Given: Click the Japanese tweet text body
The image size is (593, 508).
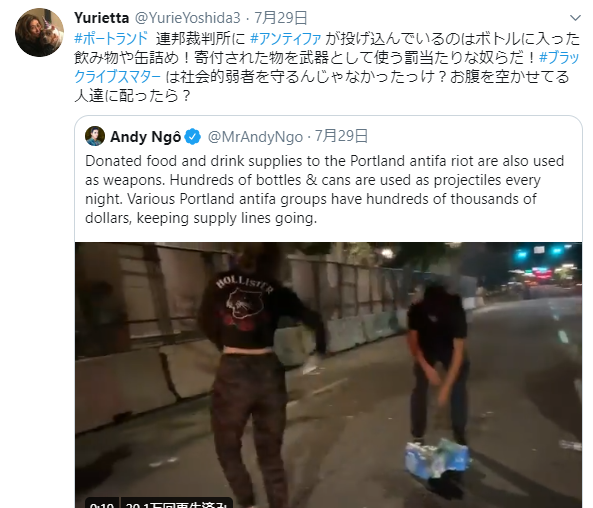Looking at the screenshot, I should 327,67.
